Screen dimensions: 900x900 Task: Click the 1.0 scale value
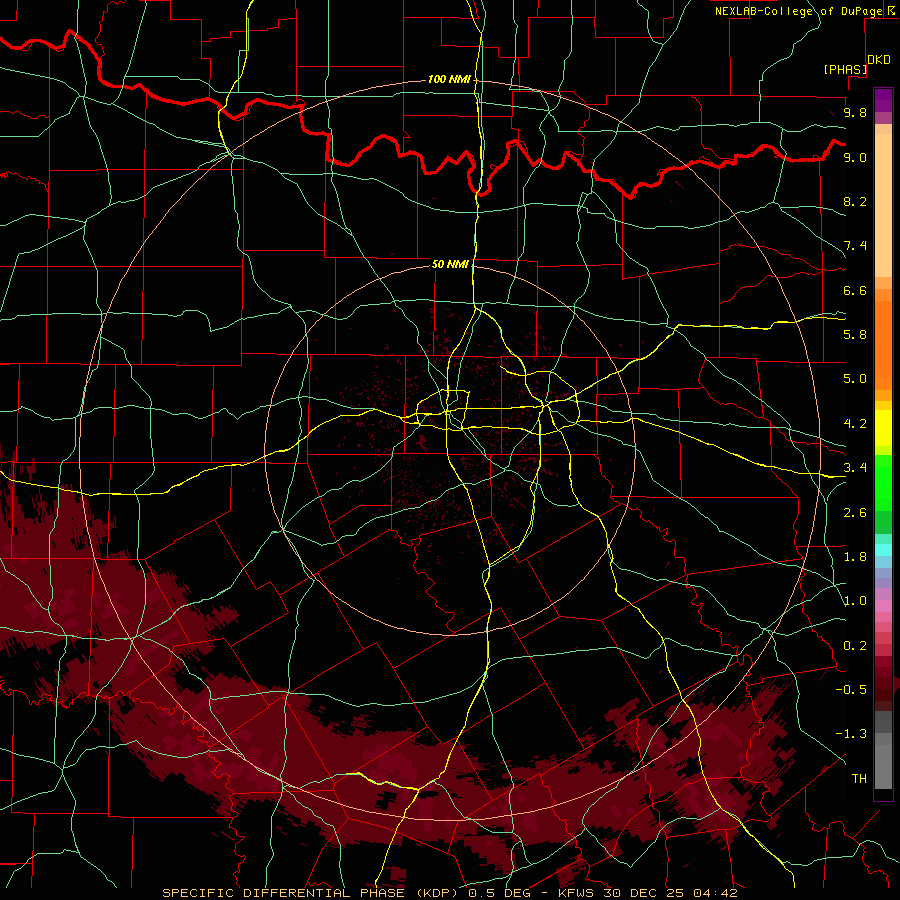(x=855, y=601)
